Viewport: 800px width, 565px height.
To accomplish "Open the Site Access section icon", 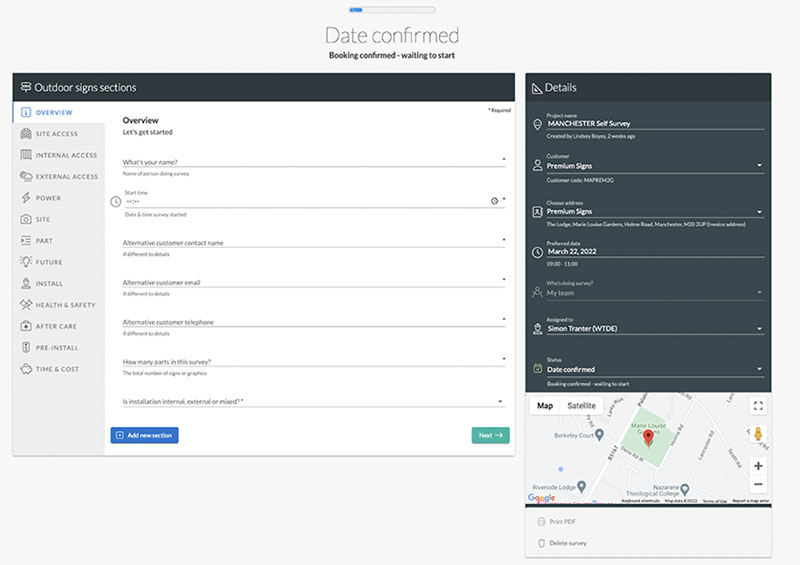I will point(26,134).
